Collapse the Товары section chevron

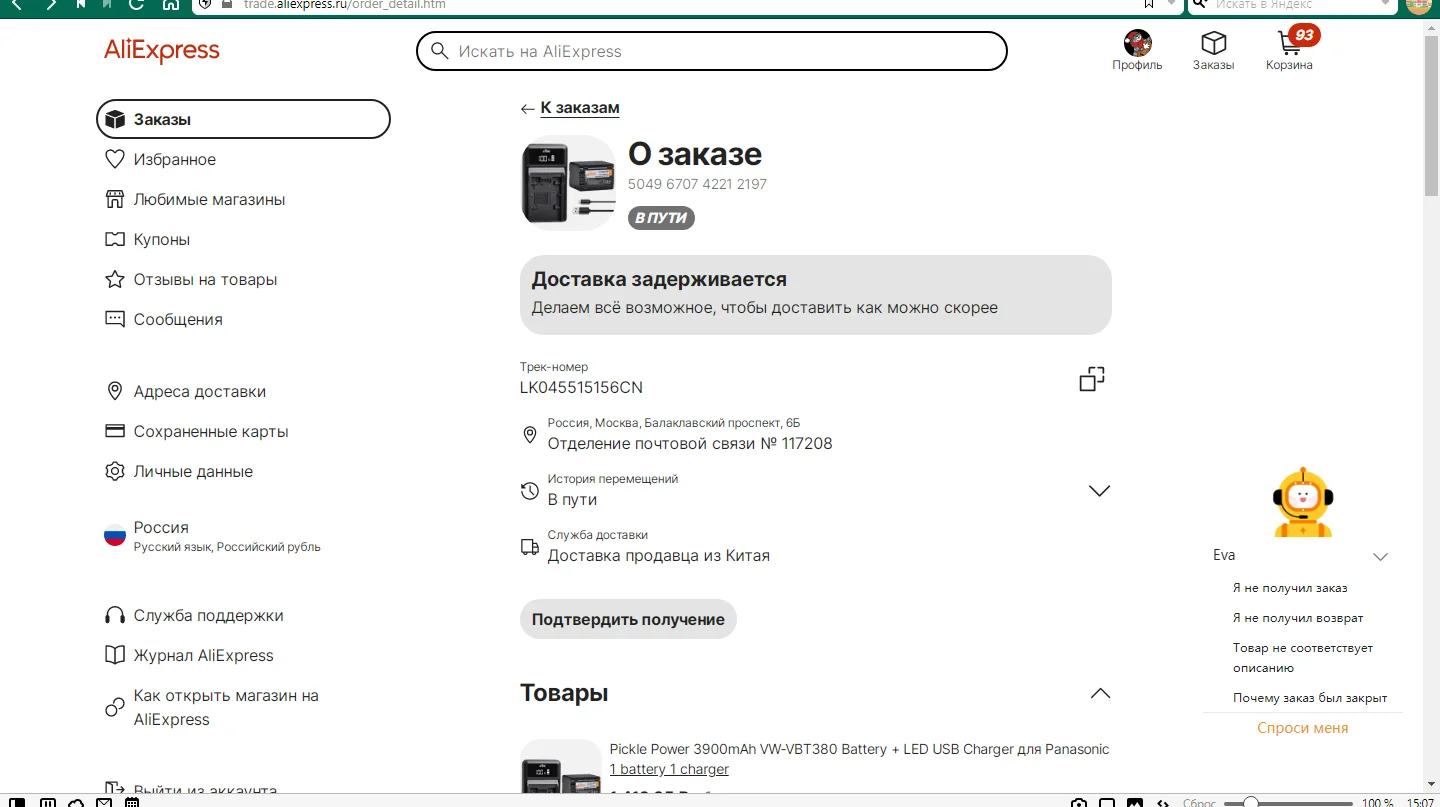click(1100, 693)
